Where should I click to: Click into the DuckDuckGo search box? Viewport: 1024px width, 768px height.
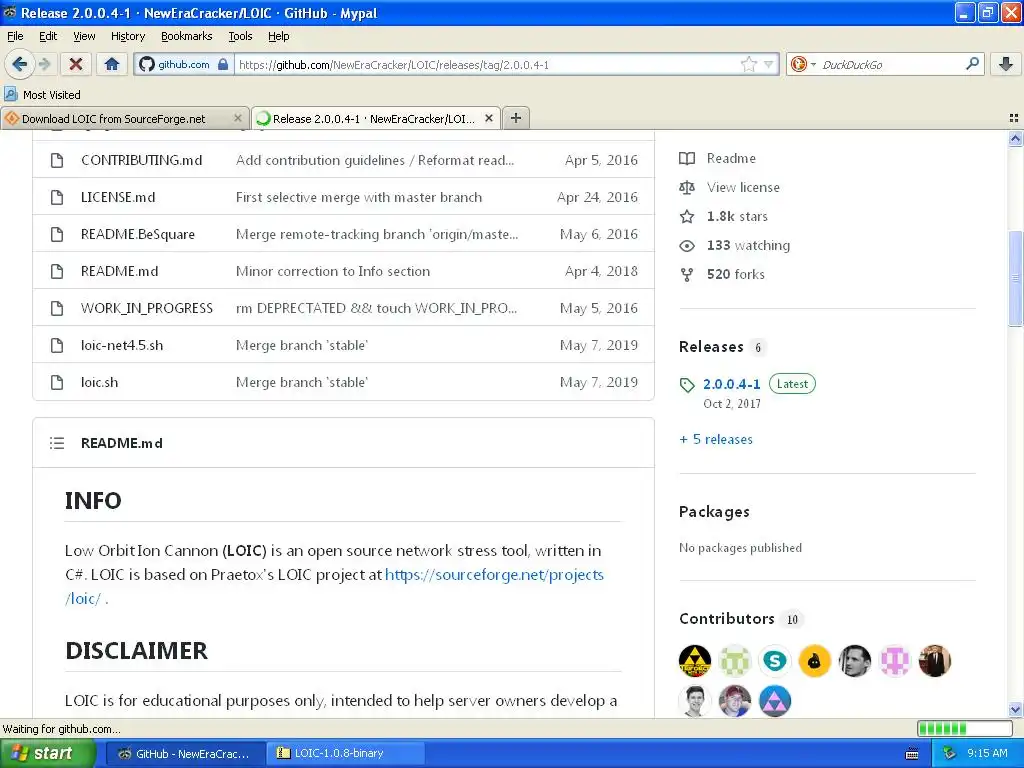coord(889,64)
